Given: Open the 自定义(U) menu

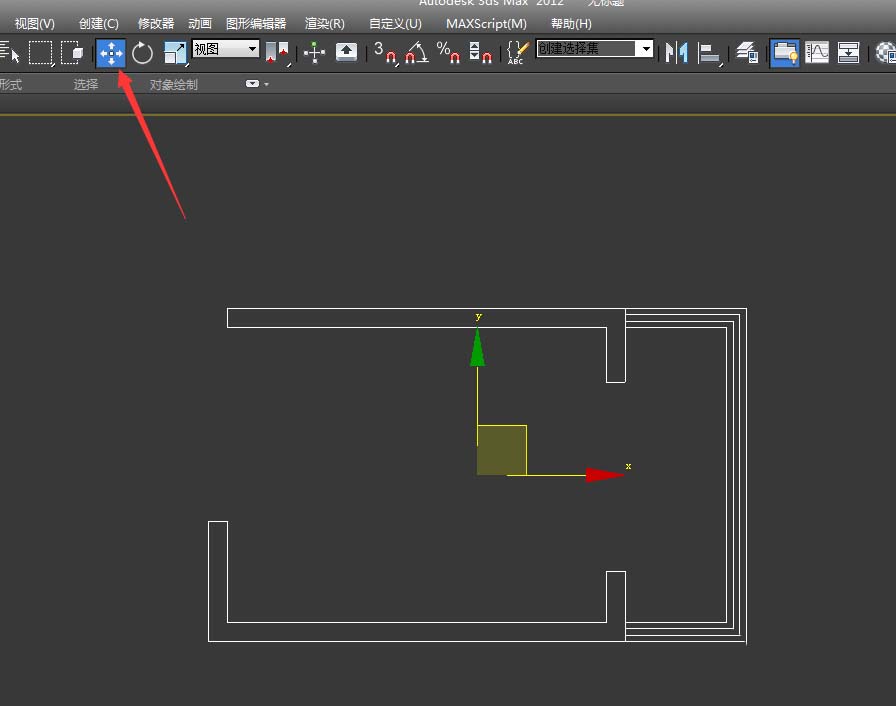Looking at the screenshot, I should (x=395, y=24).
